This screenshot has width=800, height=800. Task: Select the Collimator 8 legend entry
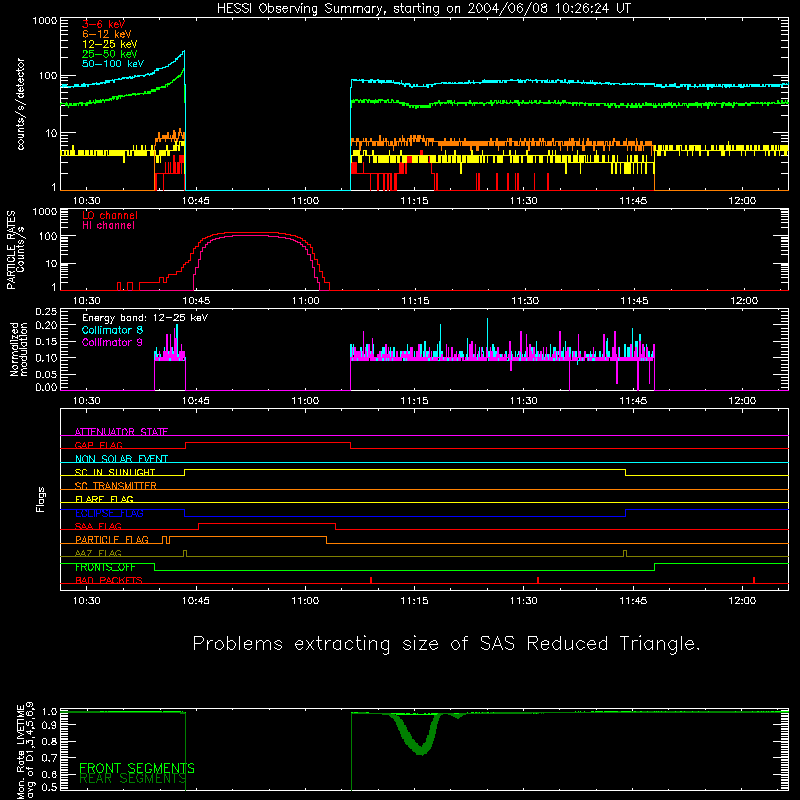tap(112, 330)
